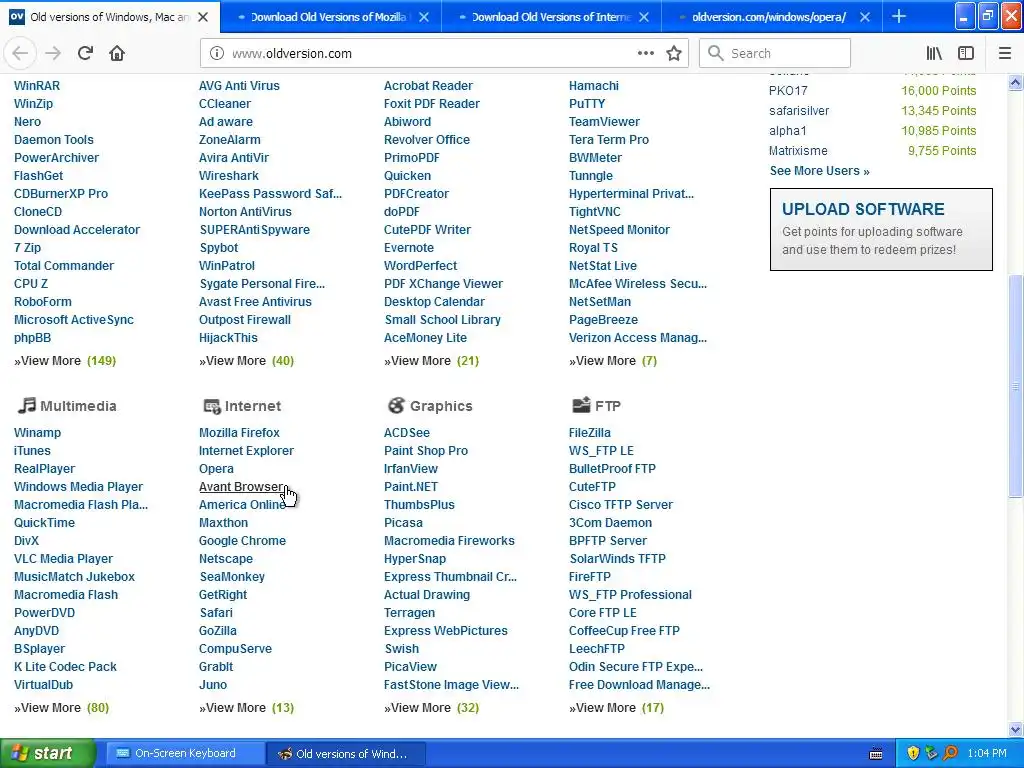Close the Mozilla old versions tab
This screenshot has width=1024, height=768.
(x=424, y=17)
